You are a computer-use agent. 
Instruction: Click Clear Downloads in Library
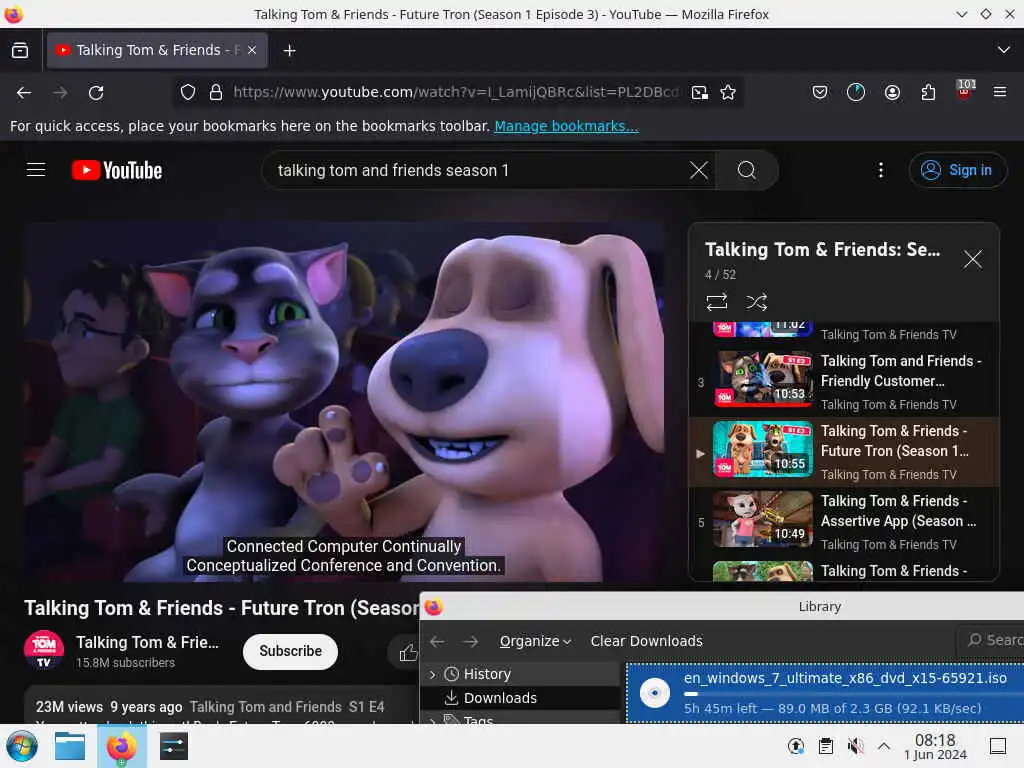(647, 641)
